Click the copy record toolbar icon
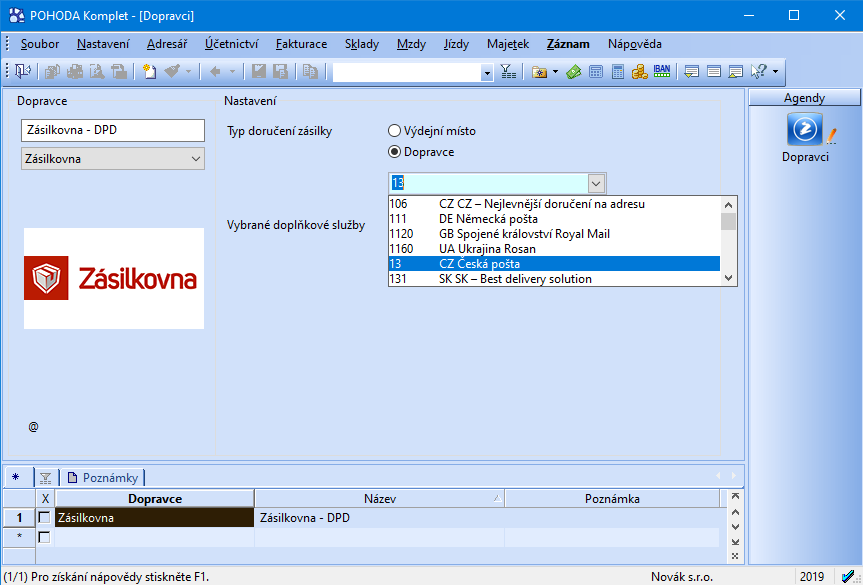863x585 pixels. coord(310,72)
